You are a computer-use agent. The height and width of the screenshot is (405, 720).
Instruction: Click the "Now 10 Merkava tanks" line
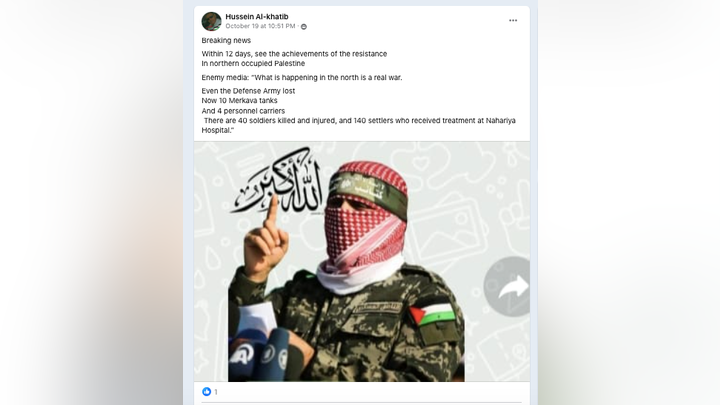[x=239, y=101]
